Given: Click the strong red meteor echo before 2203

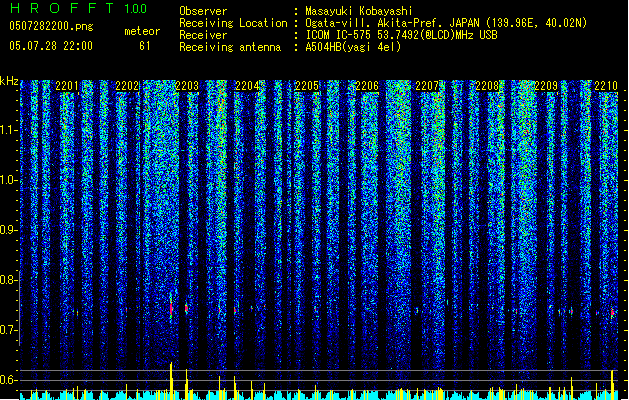Looking at the screenshot, I should (171, 308).
